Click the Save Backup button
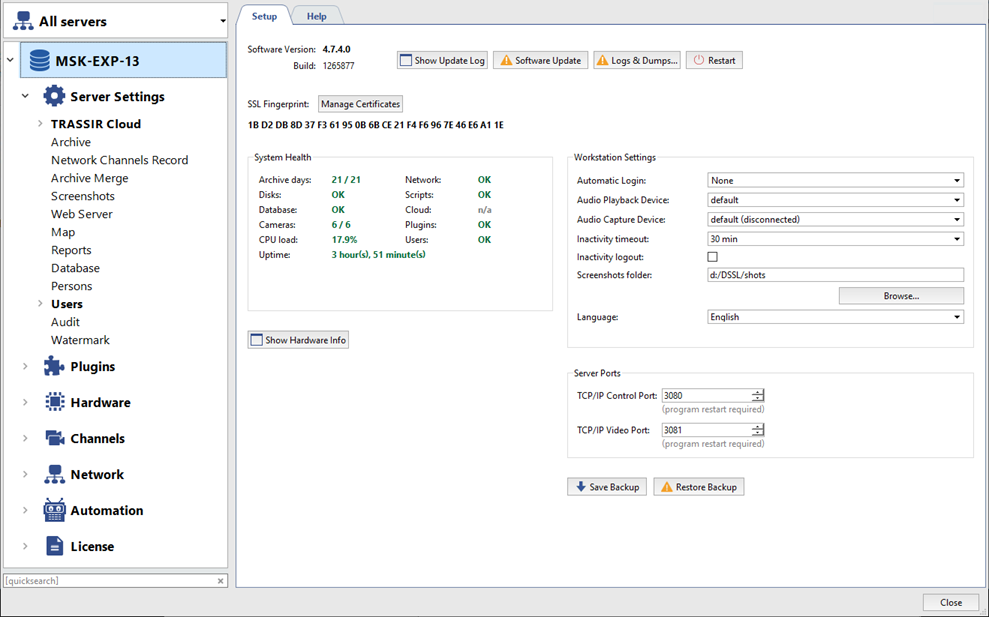The image size is (989, 617). 607,487
